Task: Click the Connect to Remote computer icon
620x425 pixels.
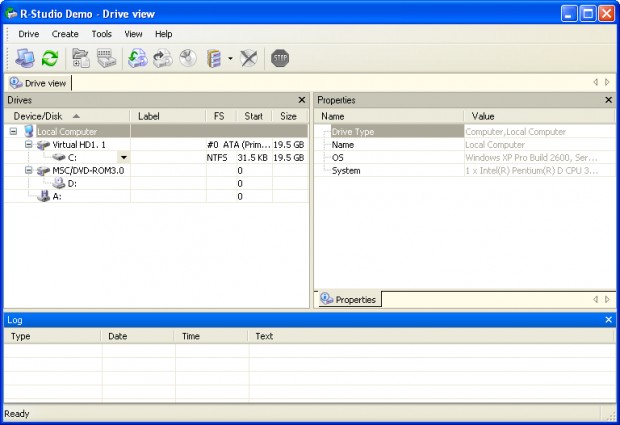Action: [x=25, y=59]
